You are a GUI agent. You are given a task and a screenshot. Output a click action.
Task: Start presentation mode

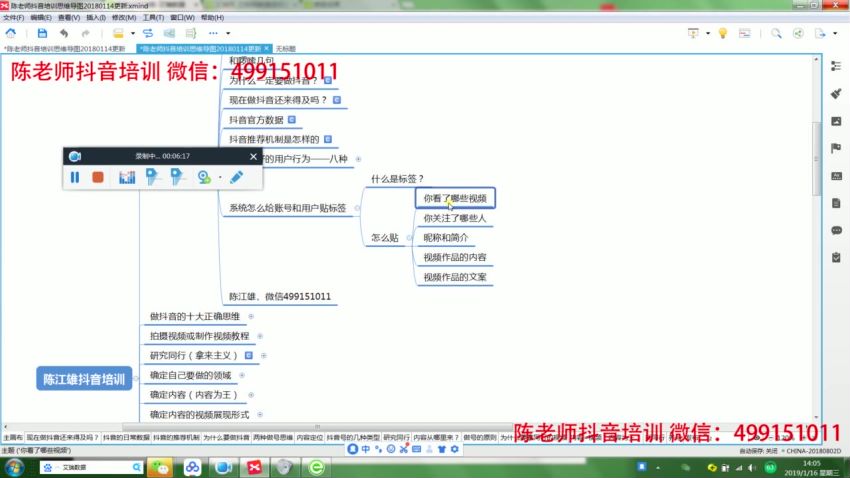point(693,33)
